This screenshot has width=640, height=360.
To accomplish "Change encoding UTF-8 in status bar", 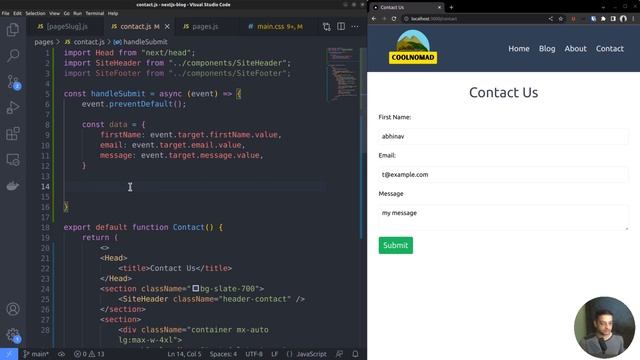I will click(254, 354).
